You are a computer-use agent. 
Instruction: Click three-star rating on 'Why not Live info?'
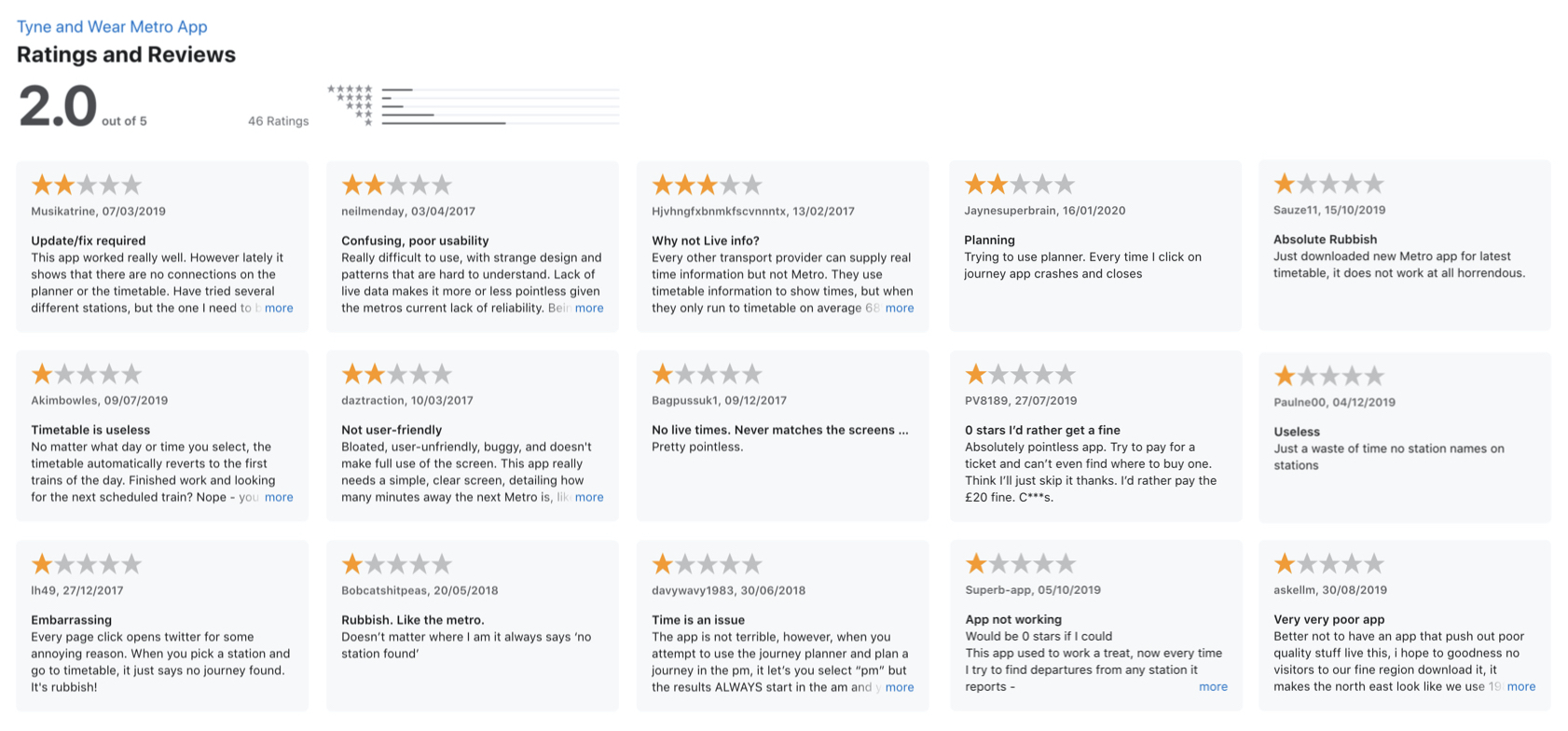(707, 185)
